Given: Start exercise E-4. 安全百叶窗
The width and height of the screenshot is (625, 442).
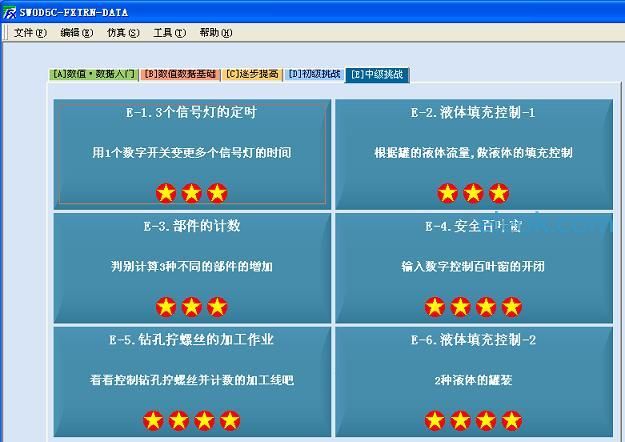Looking at the screenshot, I should point(473,267).
